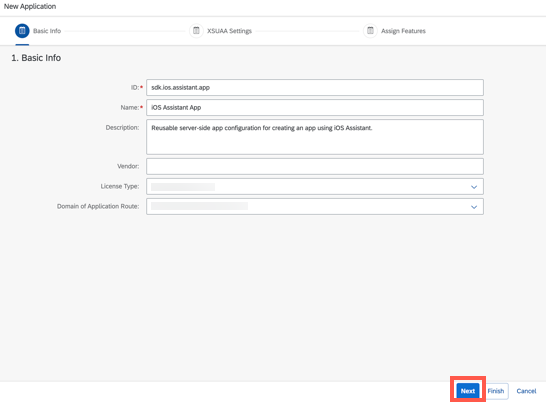
Task: Click the 'Description:' label
Action: 122,127
